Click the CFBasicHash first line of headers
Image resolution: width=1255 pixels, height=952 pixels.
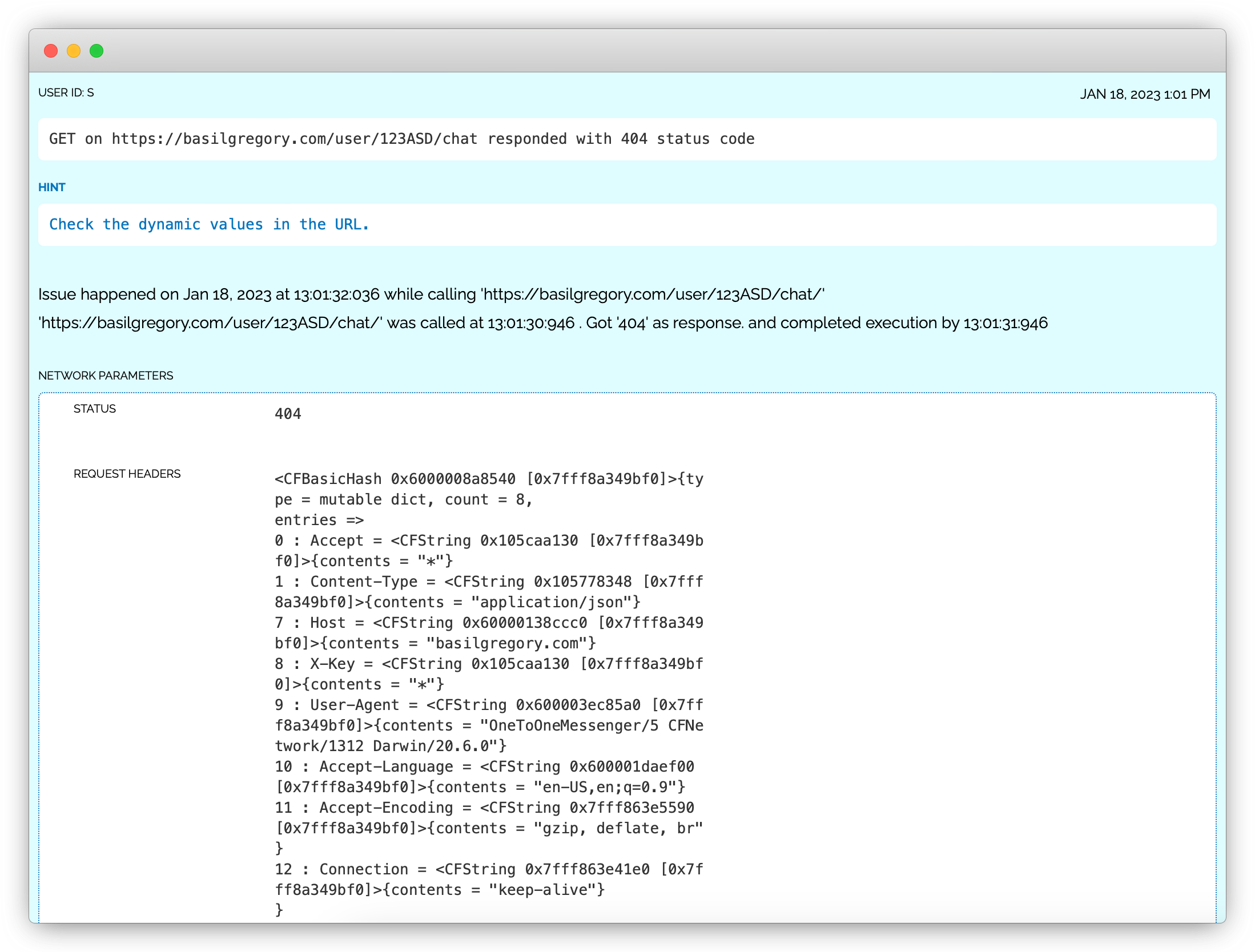point(488,479)
